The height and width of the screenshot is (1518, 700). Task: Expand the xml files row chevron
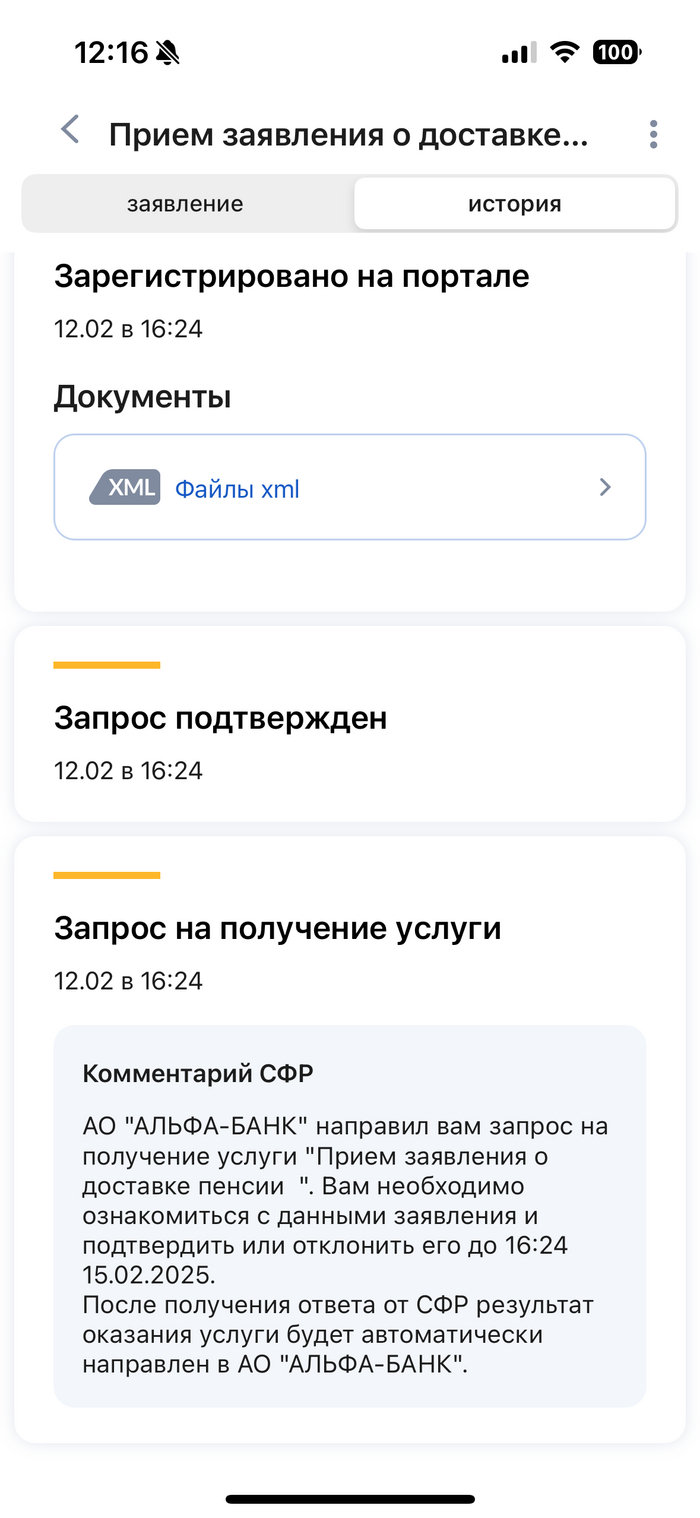(x=605, y=487)
